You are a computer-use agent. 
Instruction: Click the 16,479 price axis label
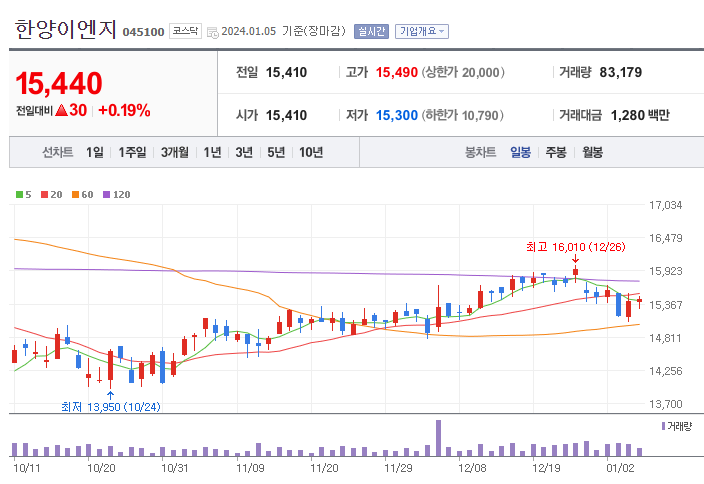point(665,238)
